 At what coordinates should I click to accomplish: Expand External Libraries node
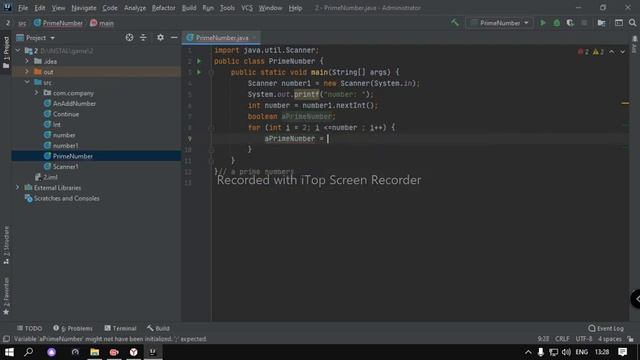[x=18, y=188]
